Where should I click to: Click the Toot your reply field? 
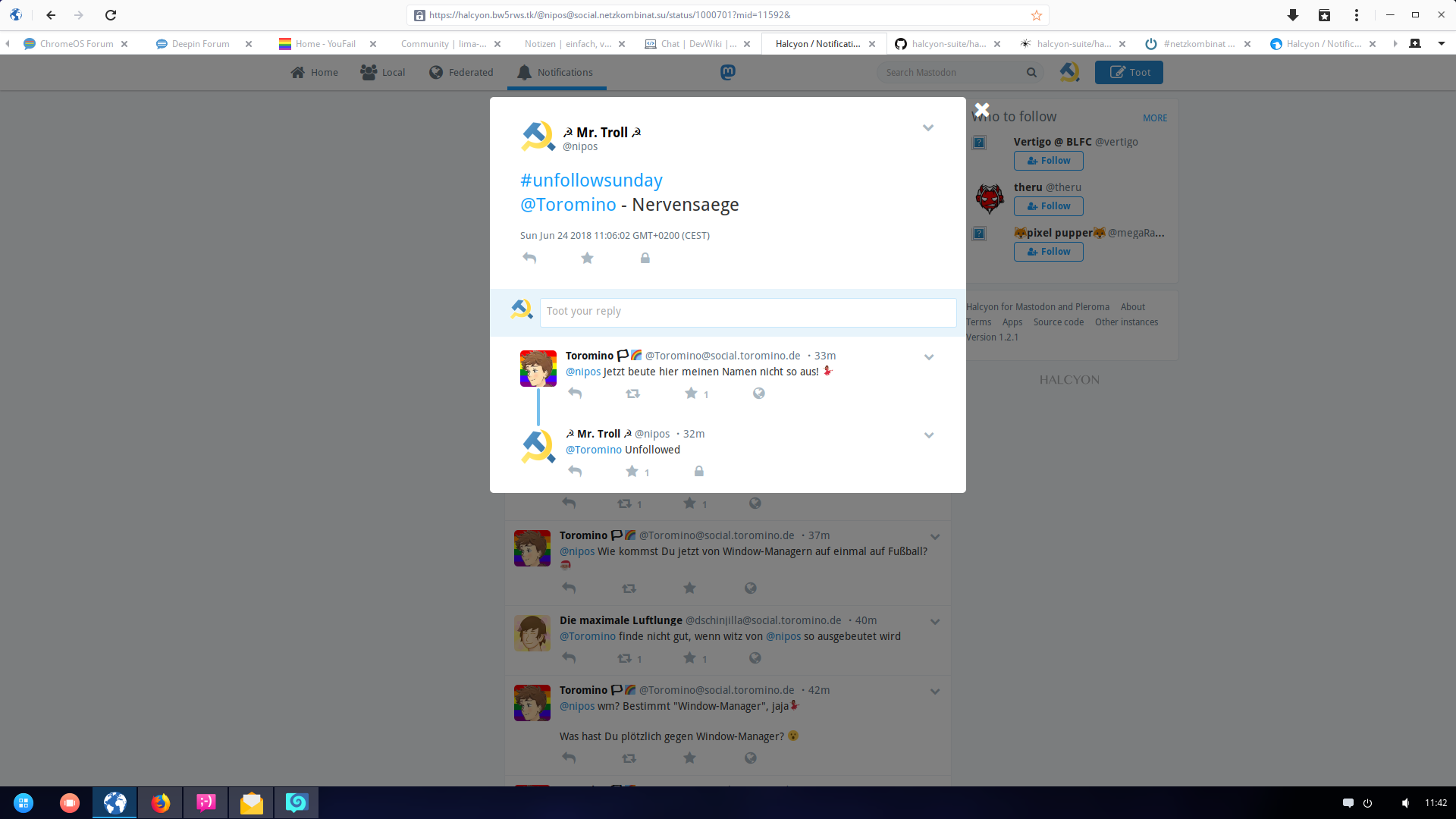pyautogui.click(x=747, y=312)
